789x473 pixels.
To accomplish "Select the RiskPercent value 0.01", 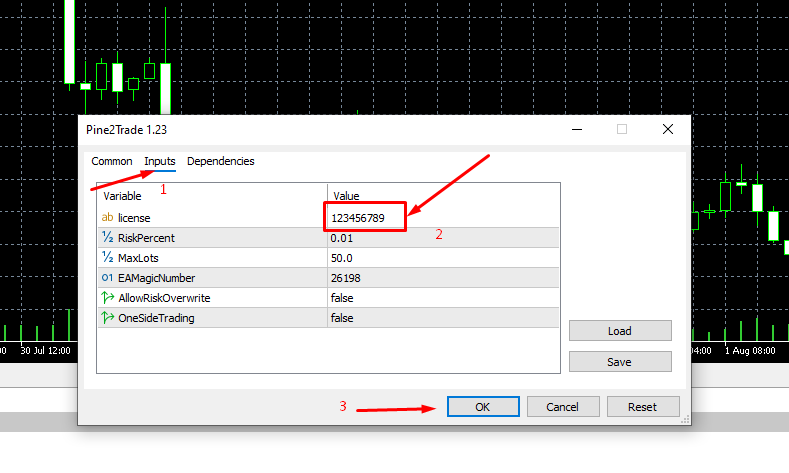I will pos(443,238).
